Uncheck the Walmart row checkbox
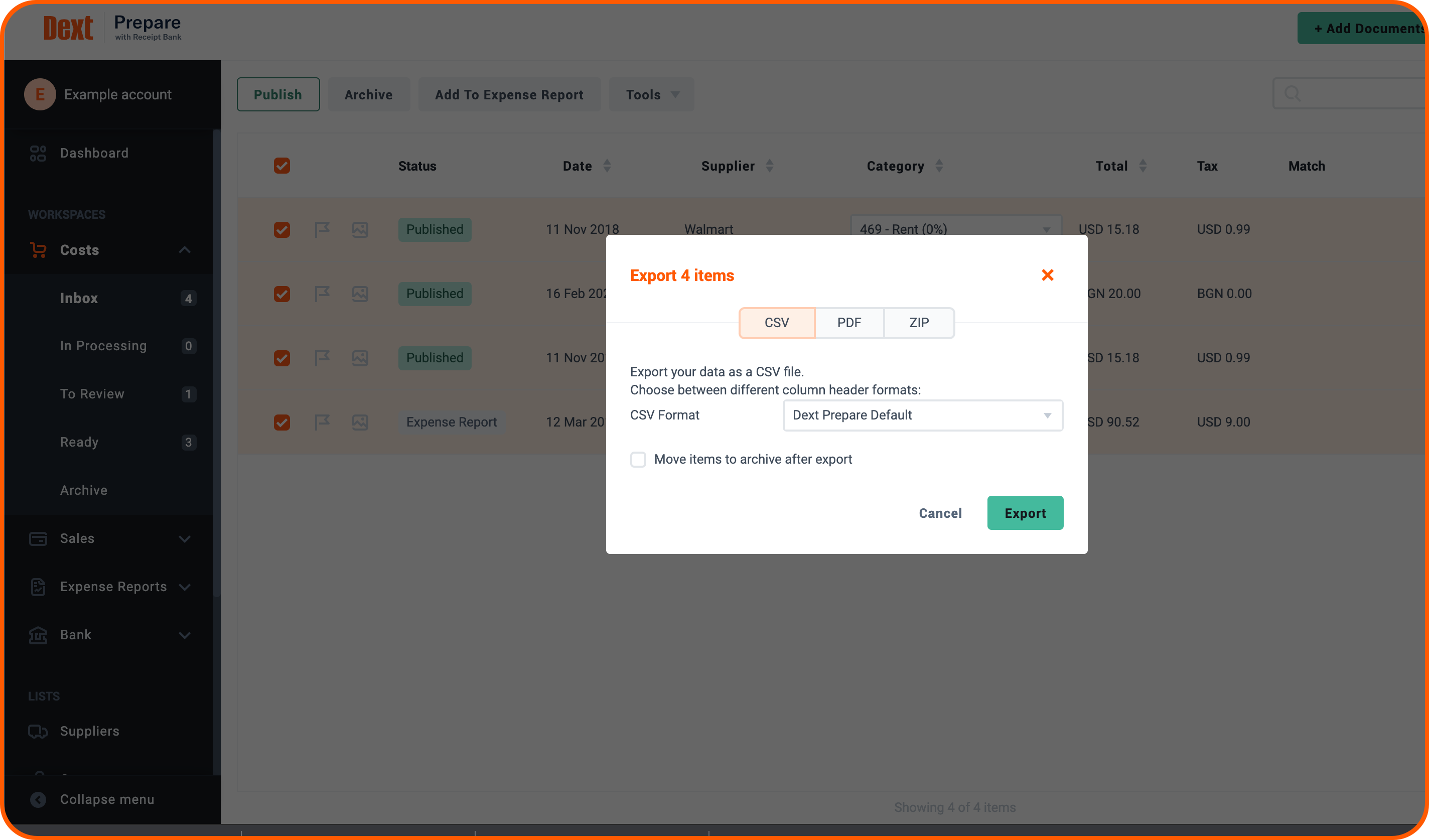This screenshot has width=1429, height=840. point(282,229)
